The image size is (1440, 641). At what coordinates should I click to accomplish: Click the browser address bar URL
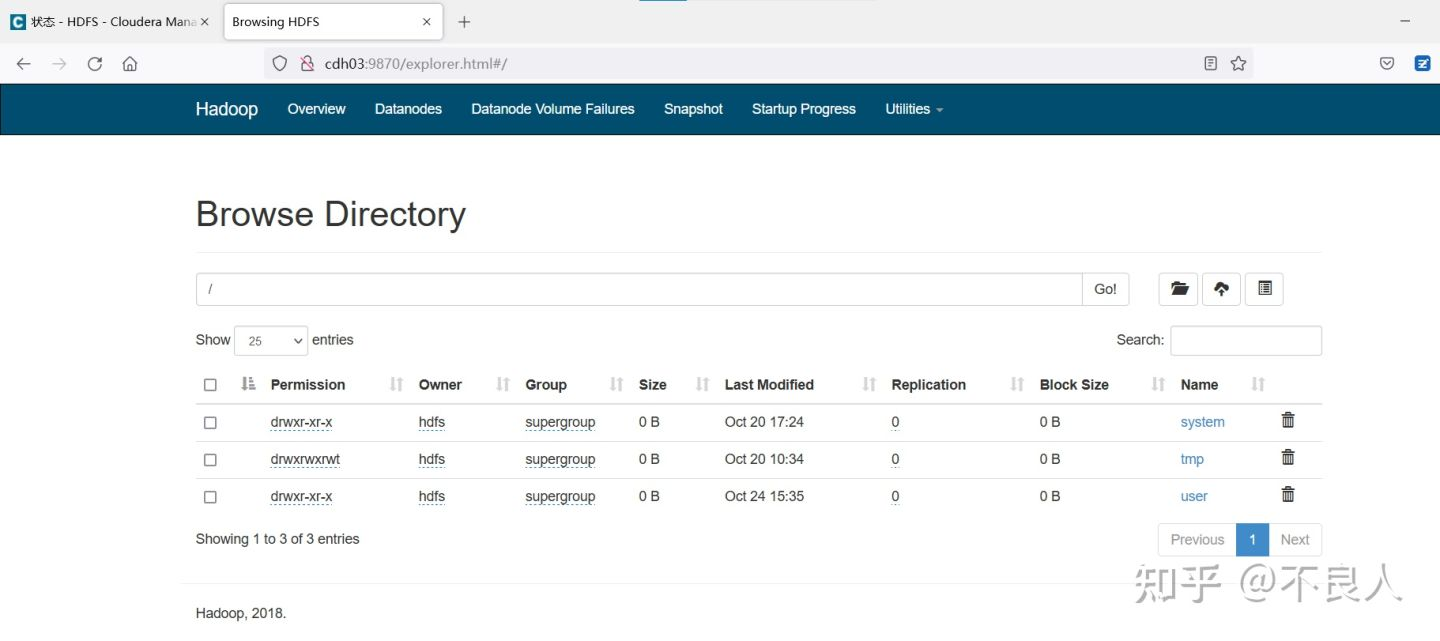pos(416,63)
